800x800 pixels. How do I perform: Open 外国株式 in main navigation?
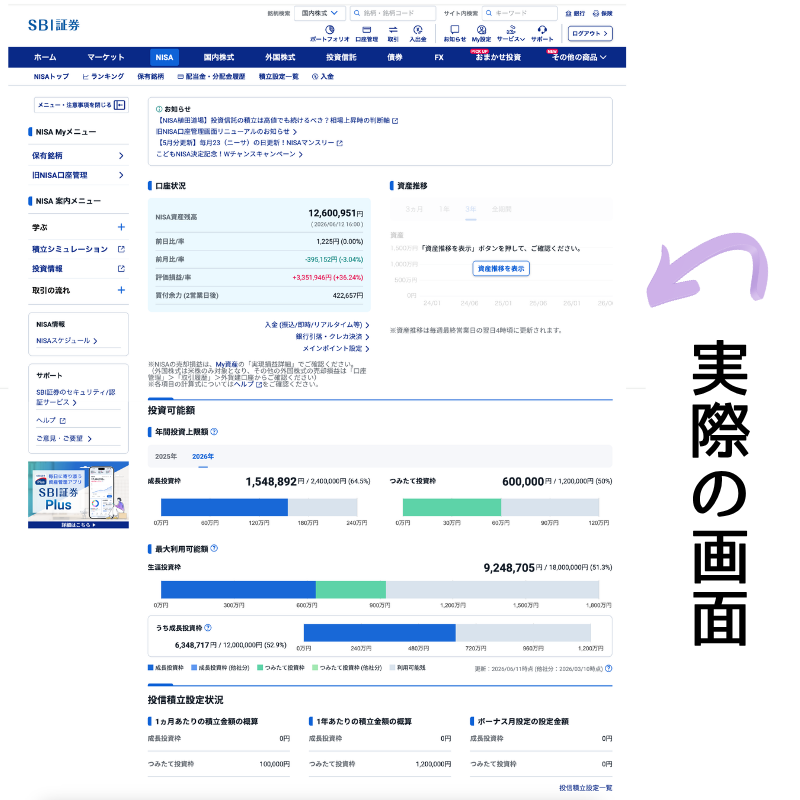[x=280, y=57]
